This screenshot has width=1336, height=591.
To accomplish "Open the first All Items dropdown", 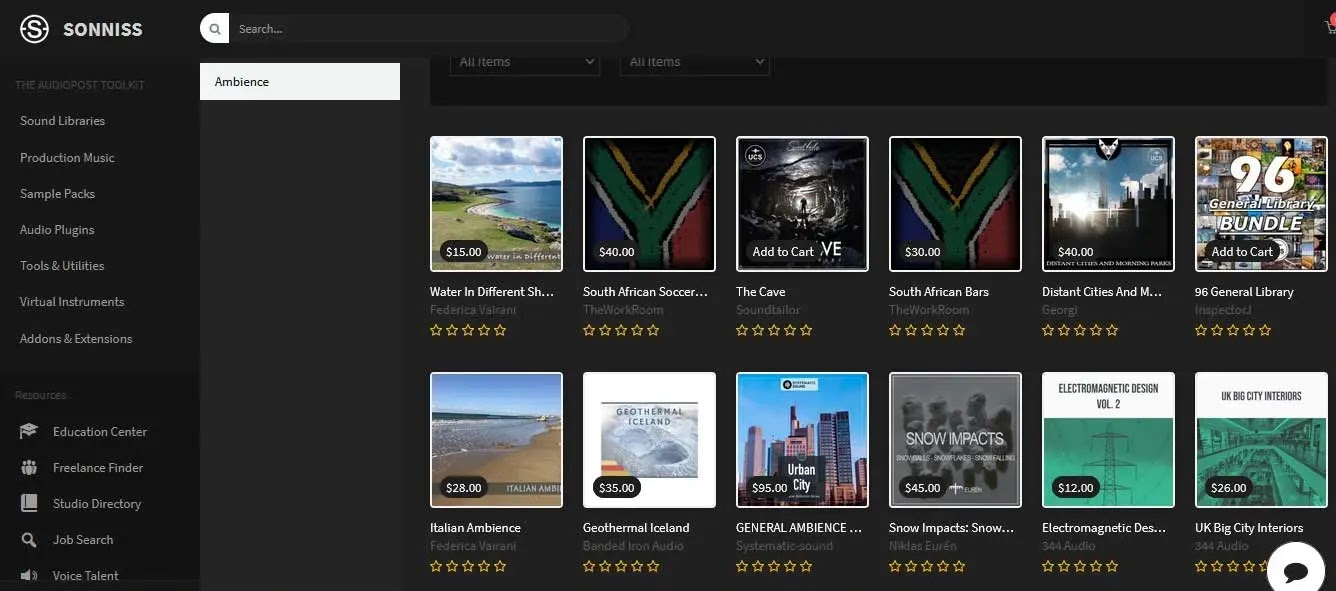I will pos(524,61).
